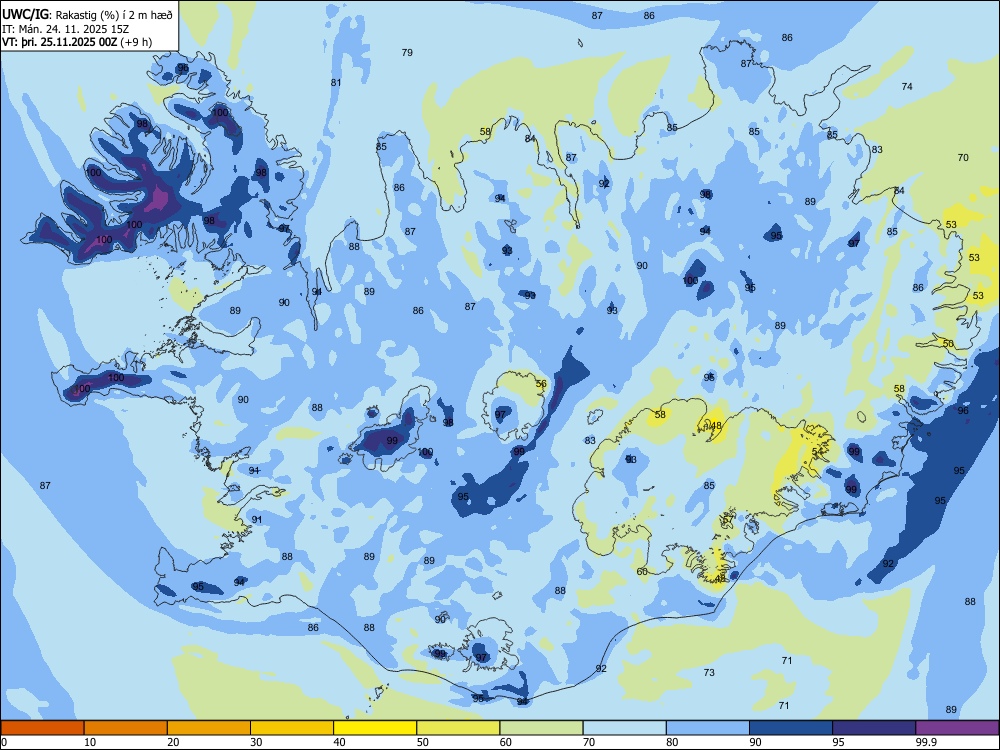Click the 'IT: Mán. 24. 11. 2025 15Z' line
Viewport: 1000px width, 750px height.
[x=66, y=29]
